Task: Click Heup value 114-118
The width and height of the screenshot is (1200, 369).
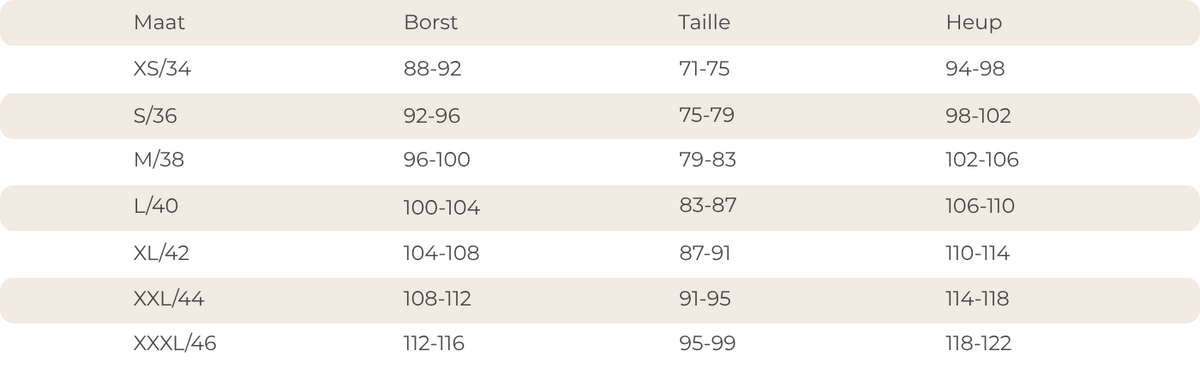Action: point(977,298)
